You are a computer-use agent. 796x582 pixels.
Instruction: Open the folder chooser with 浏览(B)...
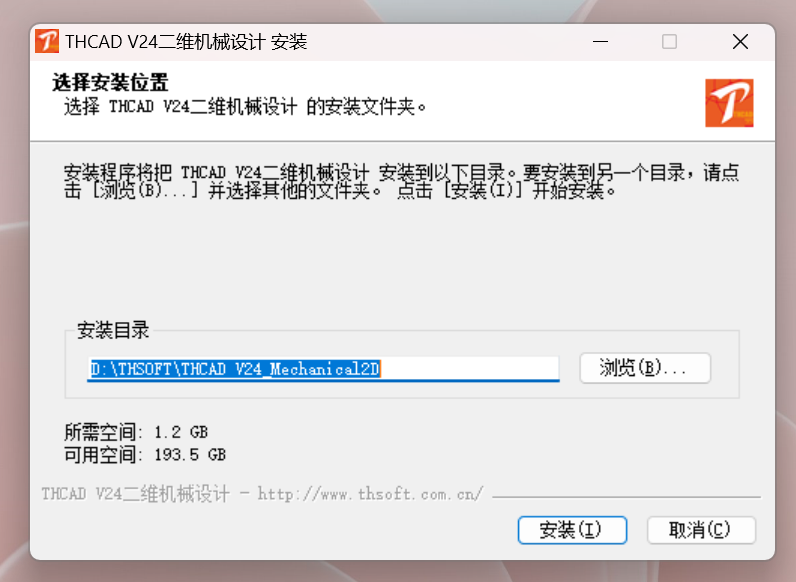pos(645,368)
